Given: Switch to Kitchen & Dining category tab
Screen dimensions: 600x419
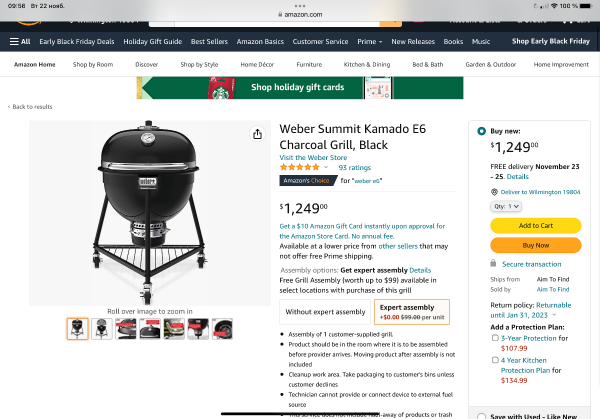Looking at the screenshot, I should (x=367, y=64).
